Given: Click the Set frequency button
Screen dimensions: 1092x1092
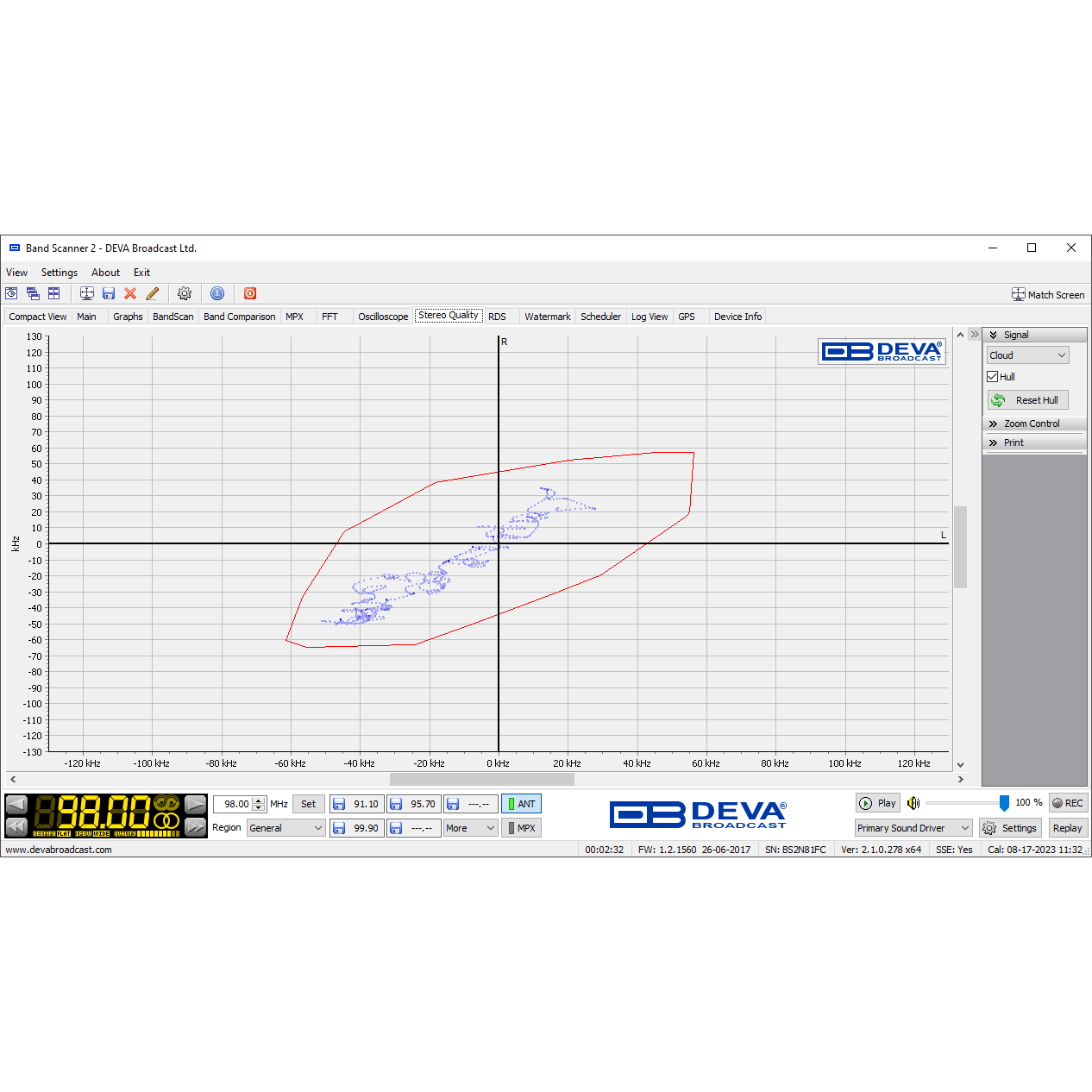Looking at the screenshot, I should pos(308,804).
